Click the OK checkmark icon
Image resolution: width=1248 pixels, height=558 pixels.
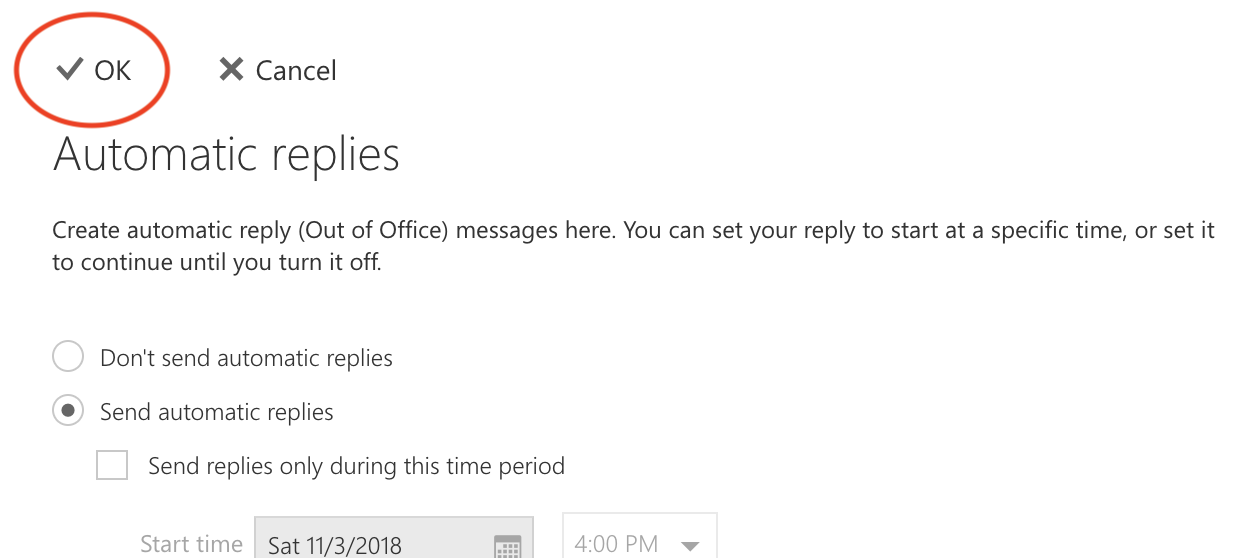click(69, 70)
